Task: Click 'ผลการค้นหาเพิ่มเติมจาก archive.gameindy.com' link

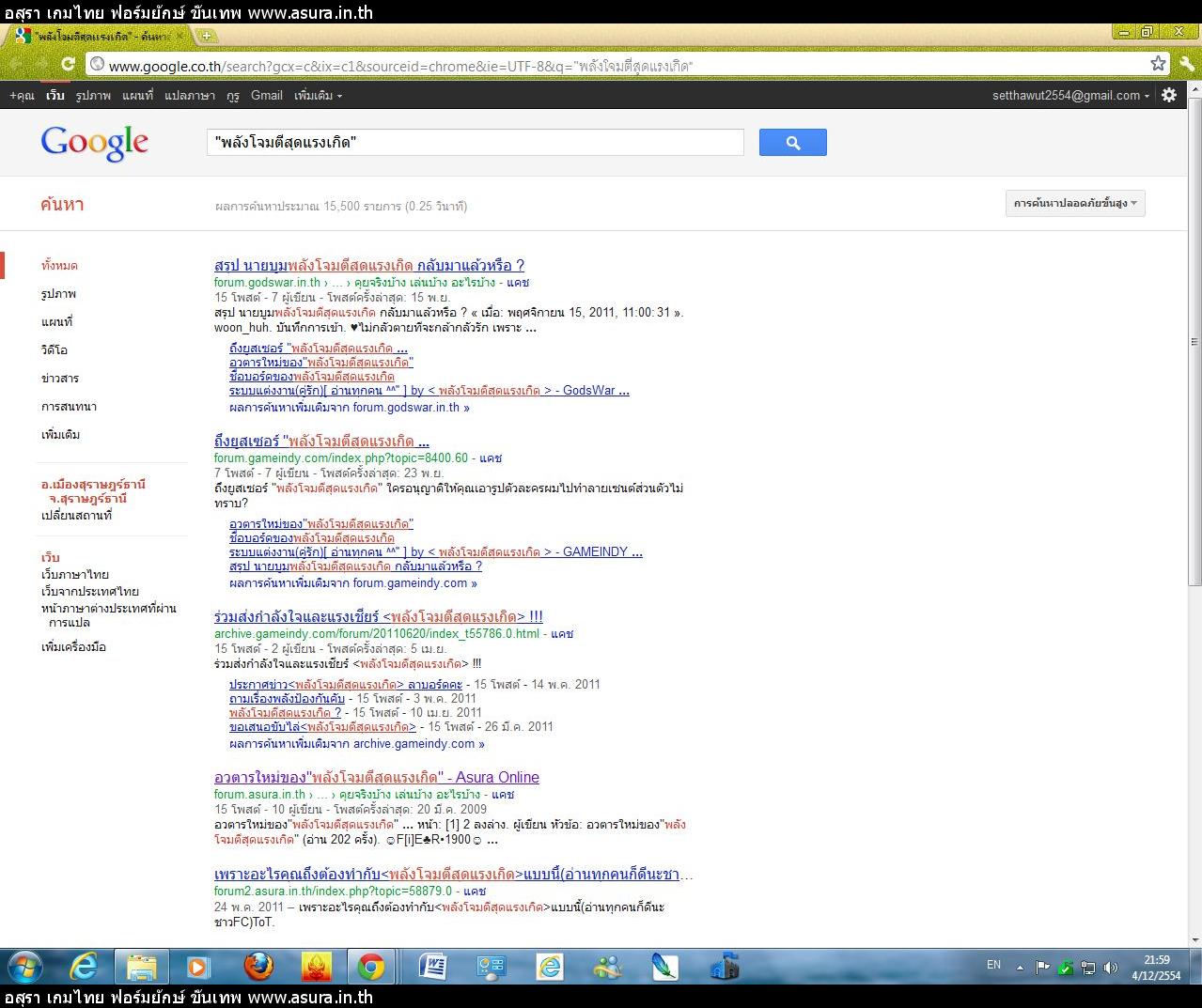Action: click(357, 744)
